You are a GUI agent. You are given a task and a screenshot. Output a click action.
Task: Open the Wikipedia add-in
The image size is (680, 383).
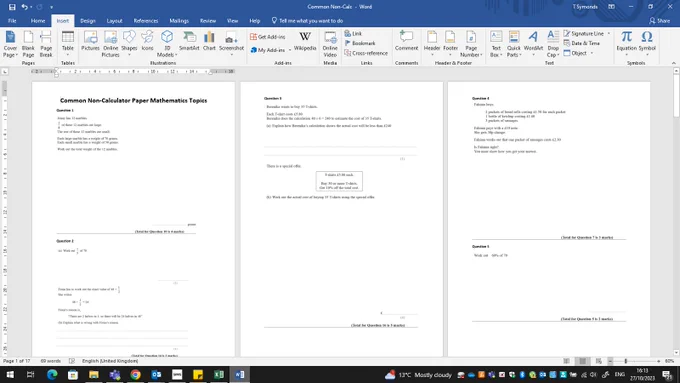click(x=305, y=41)
